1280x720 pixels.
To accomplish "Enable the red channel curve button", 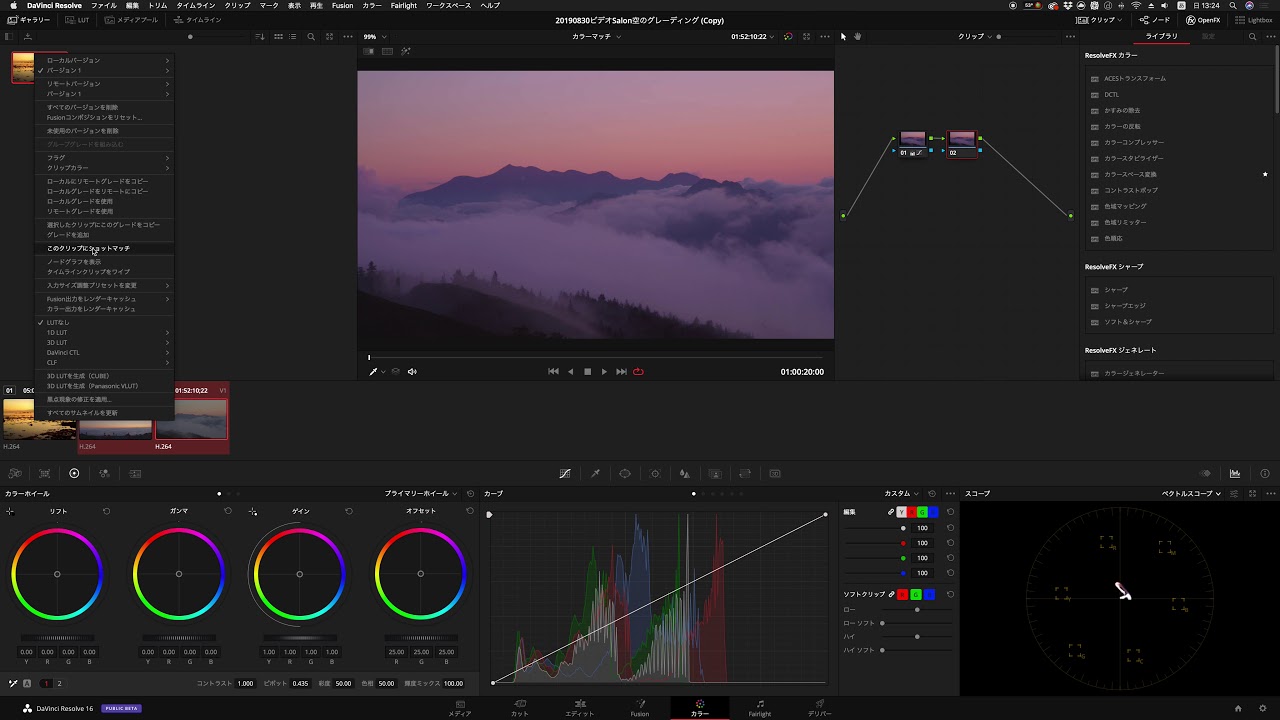I will [x=912, y=512].
